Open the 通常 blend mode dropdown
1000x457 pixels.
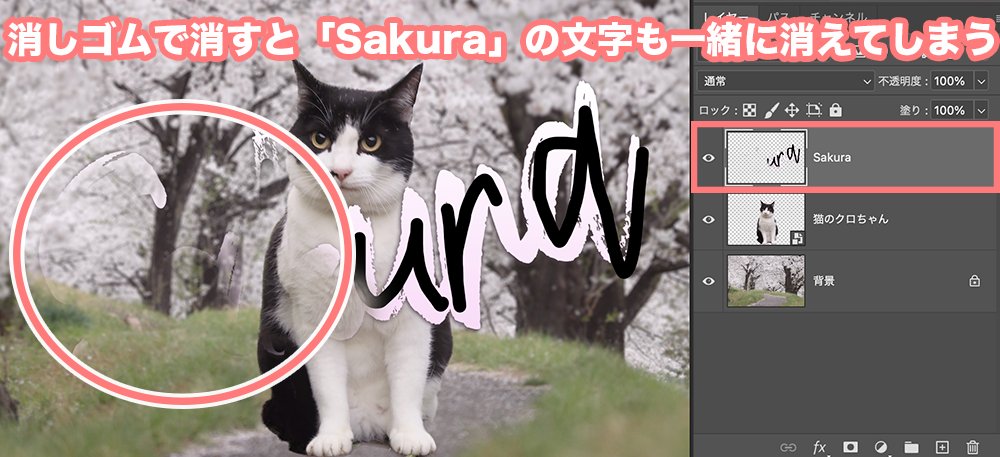click(x=786, y=81)
